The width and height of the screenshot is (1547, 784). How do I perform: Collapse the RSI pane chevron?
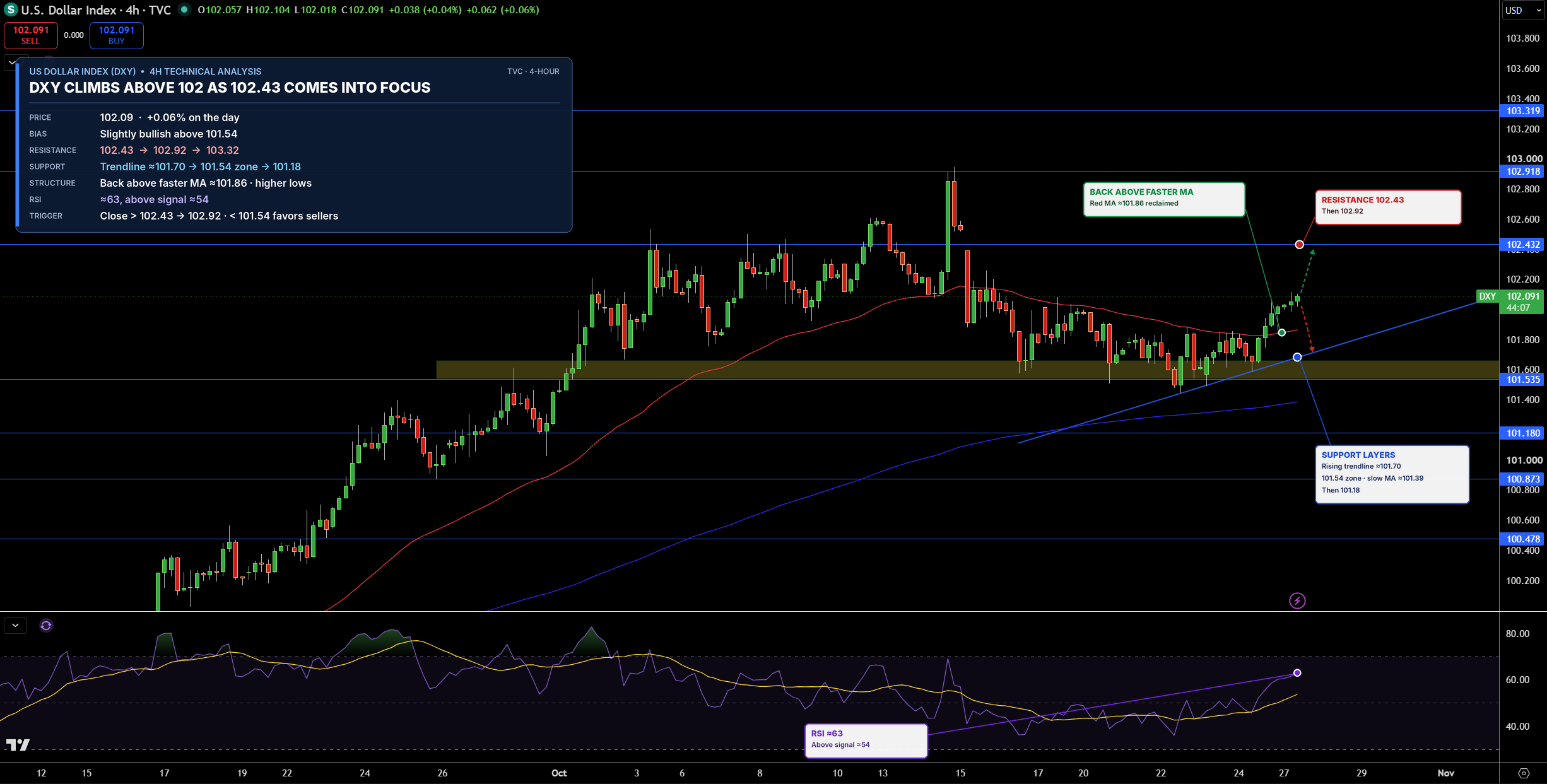pos(15,626)
